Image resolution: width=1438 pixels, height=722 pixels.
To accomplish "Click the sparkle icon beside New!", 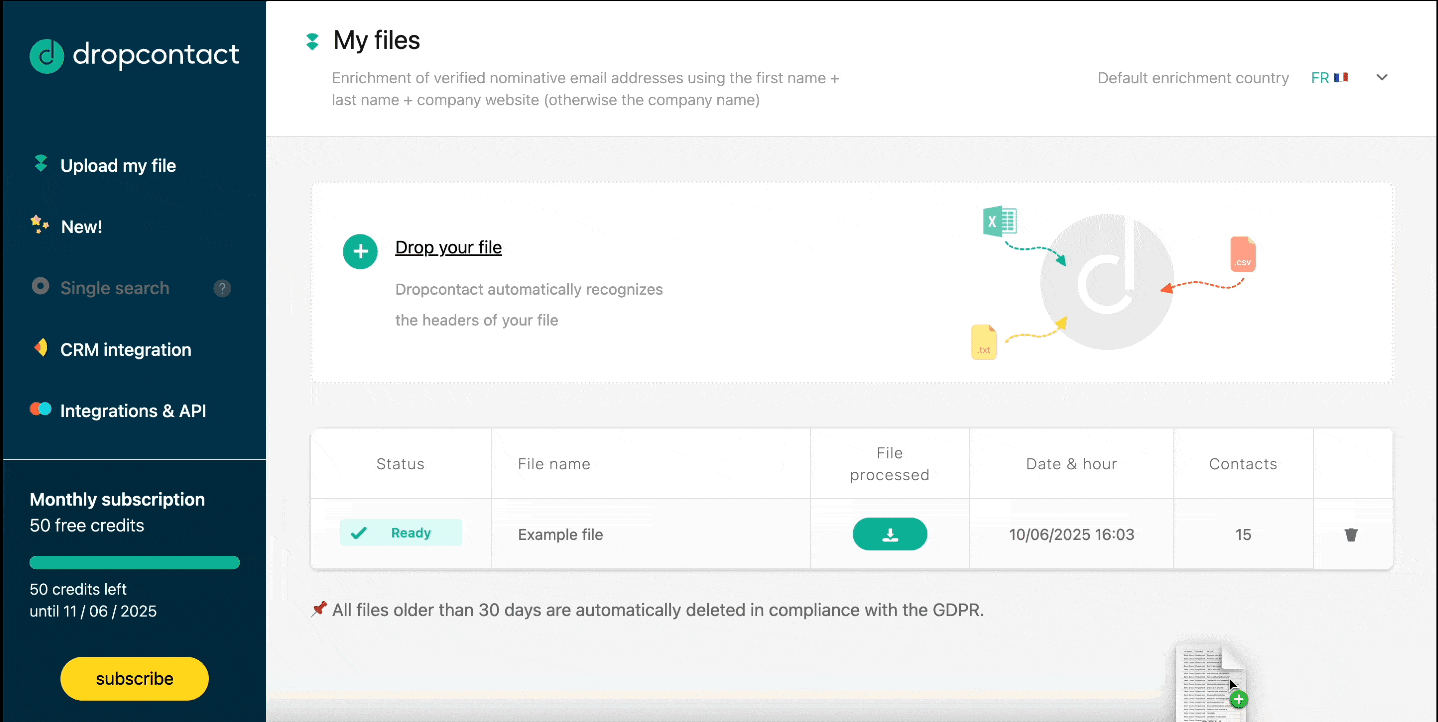I will pyautogui.click(x=40, y=224).
